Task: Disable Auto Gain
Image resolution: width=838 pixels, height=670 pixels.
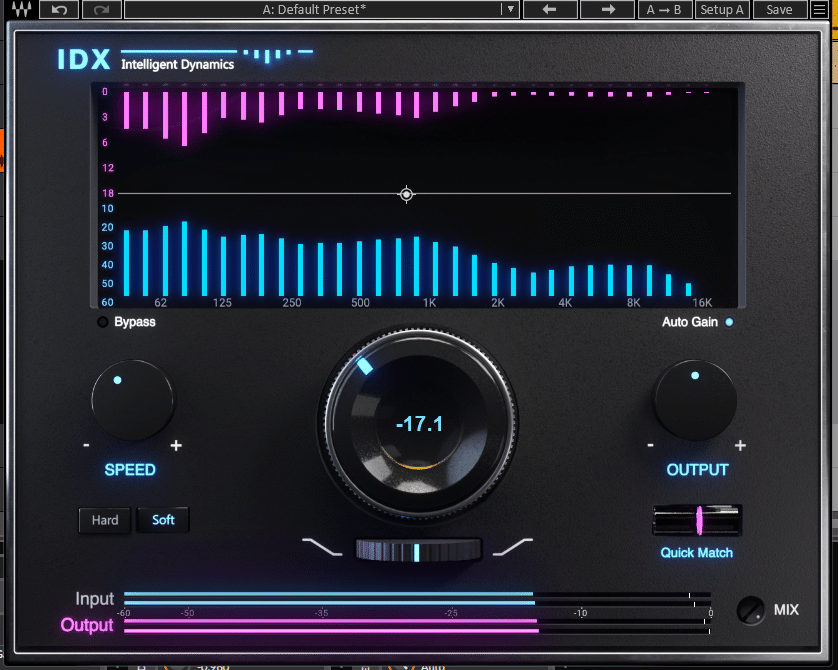Action: tap(728, 322)
